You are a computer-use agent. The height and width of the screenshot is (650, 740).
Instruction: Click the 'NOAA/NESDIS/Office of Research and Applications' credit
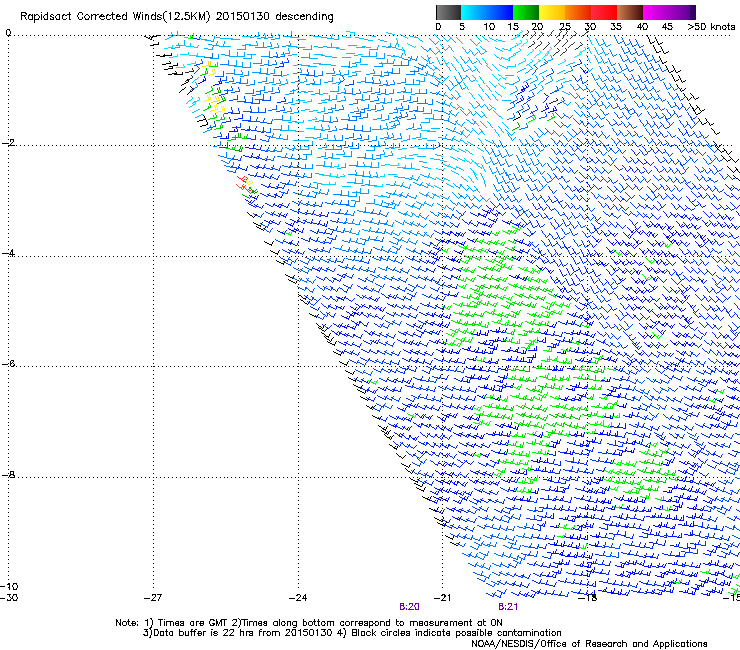click(589, 643)
